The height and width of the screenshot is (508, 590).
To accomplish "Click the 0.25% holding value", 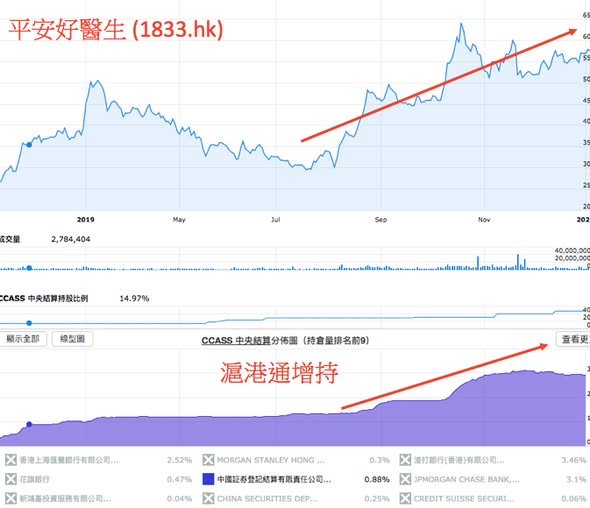I will [x=377, y=498].
